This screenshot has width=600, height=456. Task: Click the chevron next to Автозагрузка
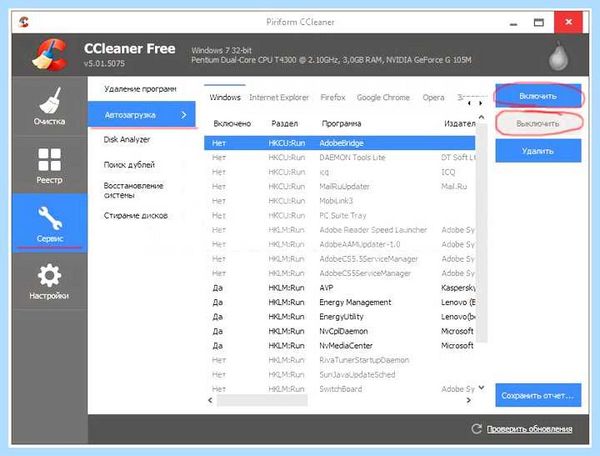click(x=184, y=114)
